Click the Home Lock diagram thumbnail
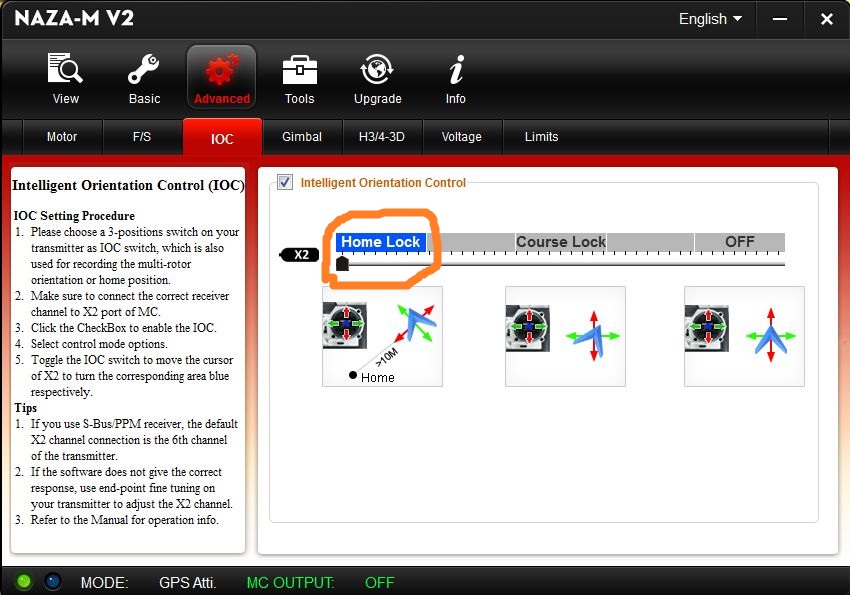This screenshot has height=595, width=850. [x=382, y=336]
